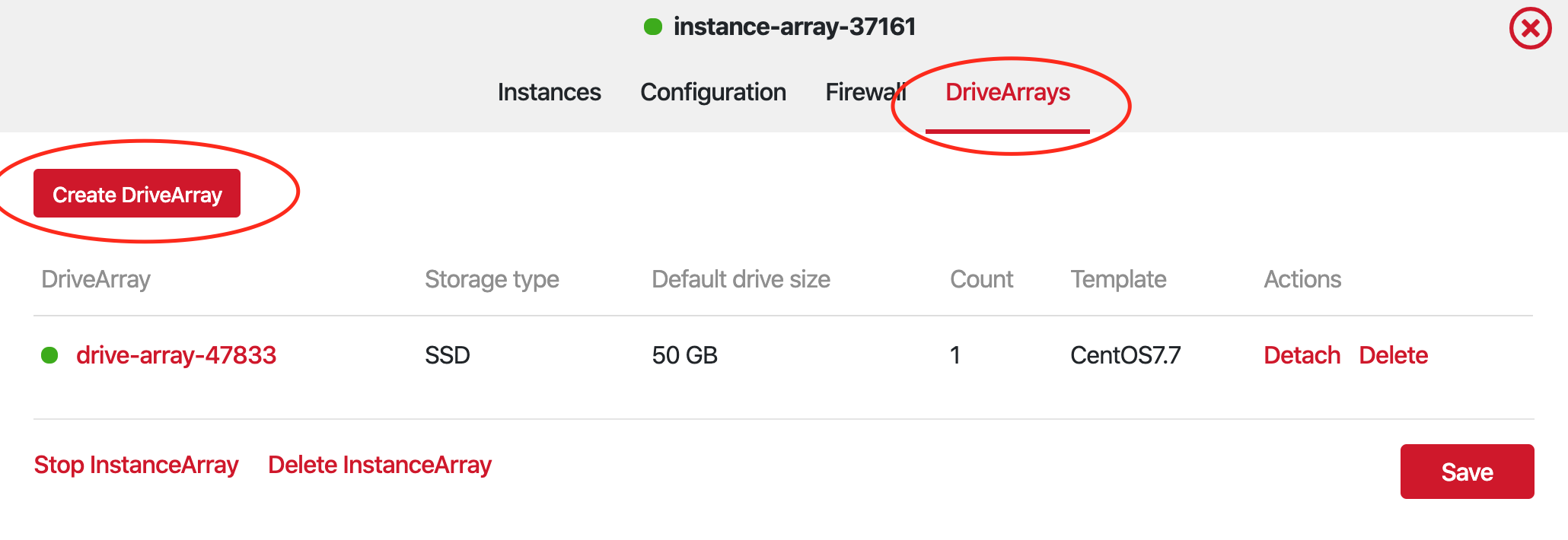
Task: Click the Default drive size column header
Action: [x=741, y=279]
